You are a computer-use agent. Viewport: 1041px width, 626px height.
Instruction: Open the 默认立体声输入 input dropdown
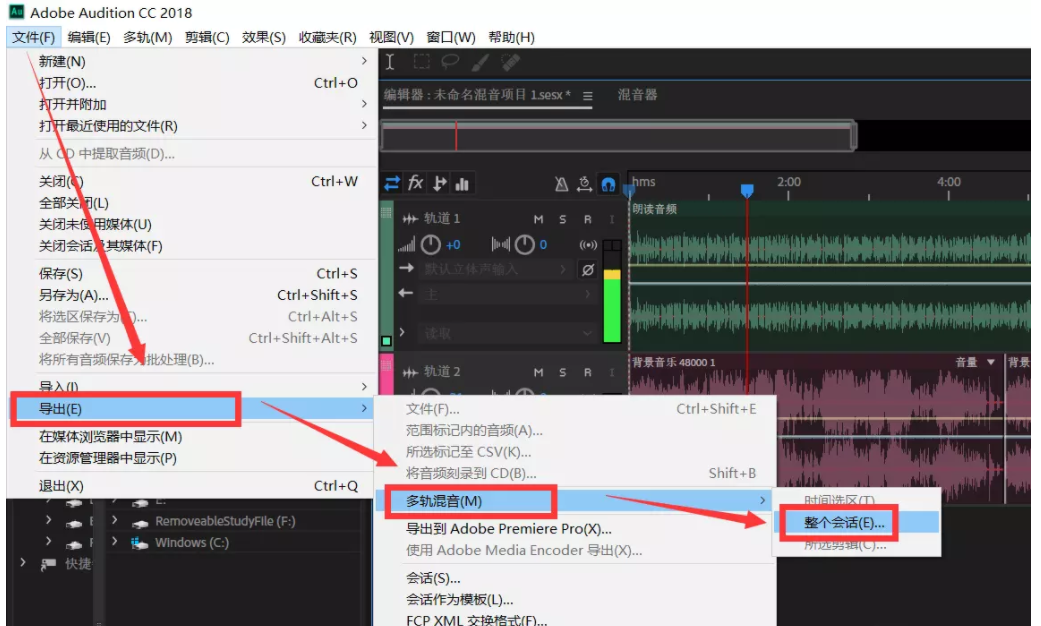(495, 270)
